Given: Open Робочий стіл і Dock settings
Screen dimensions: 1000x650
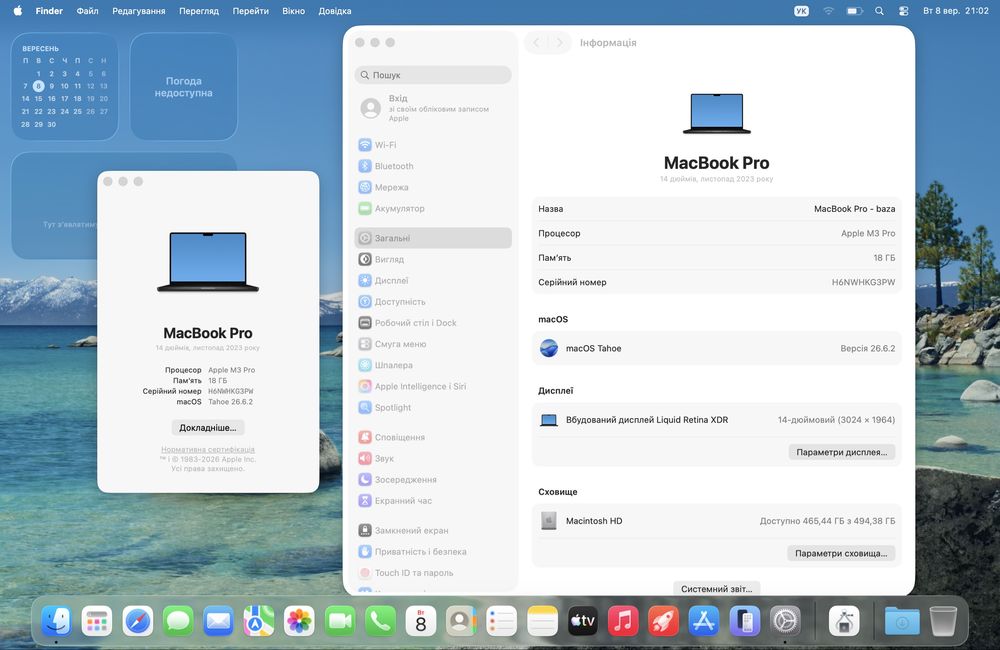Looking at the screenshot, I should [x=433, y=323].
